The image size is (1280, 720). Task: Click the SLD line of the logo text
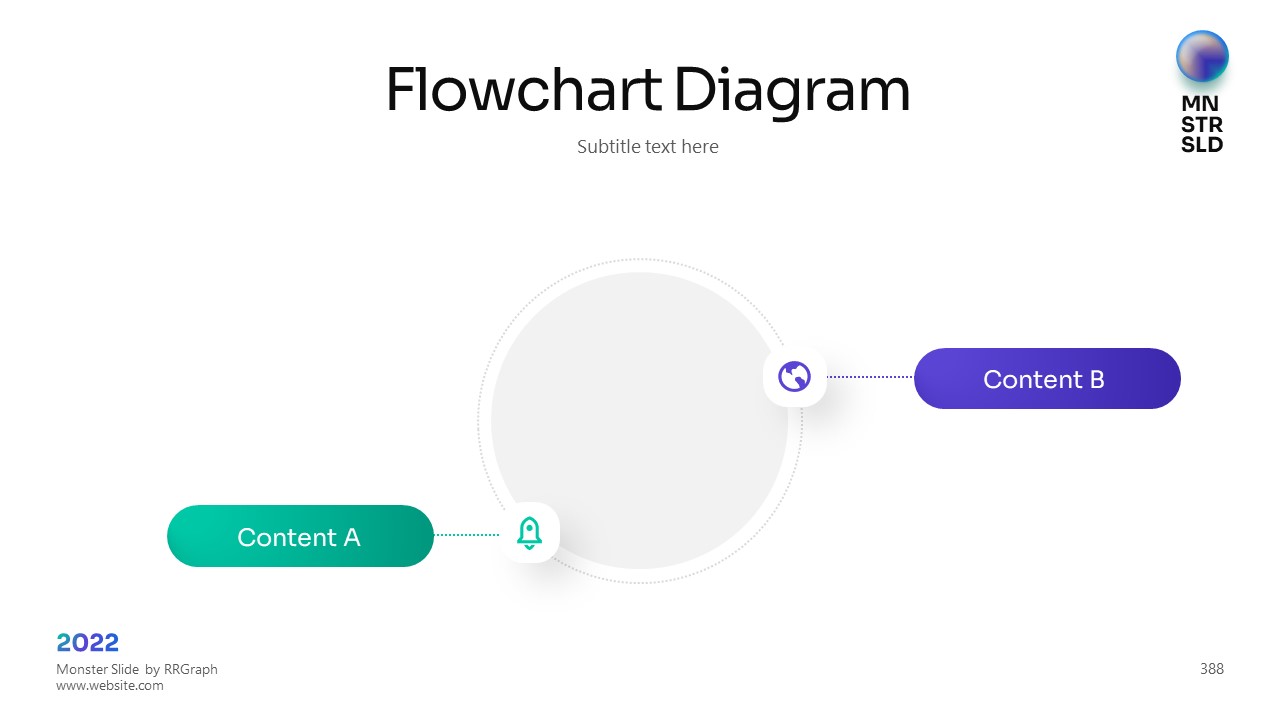[x=1201, y=144]
